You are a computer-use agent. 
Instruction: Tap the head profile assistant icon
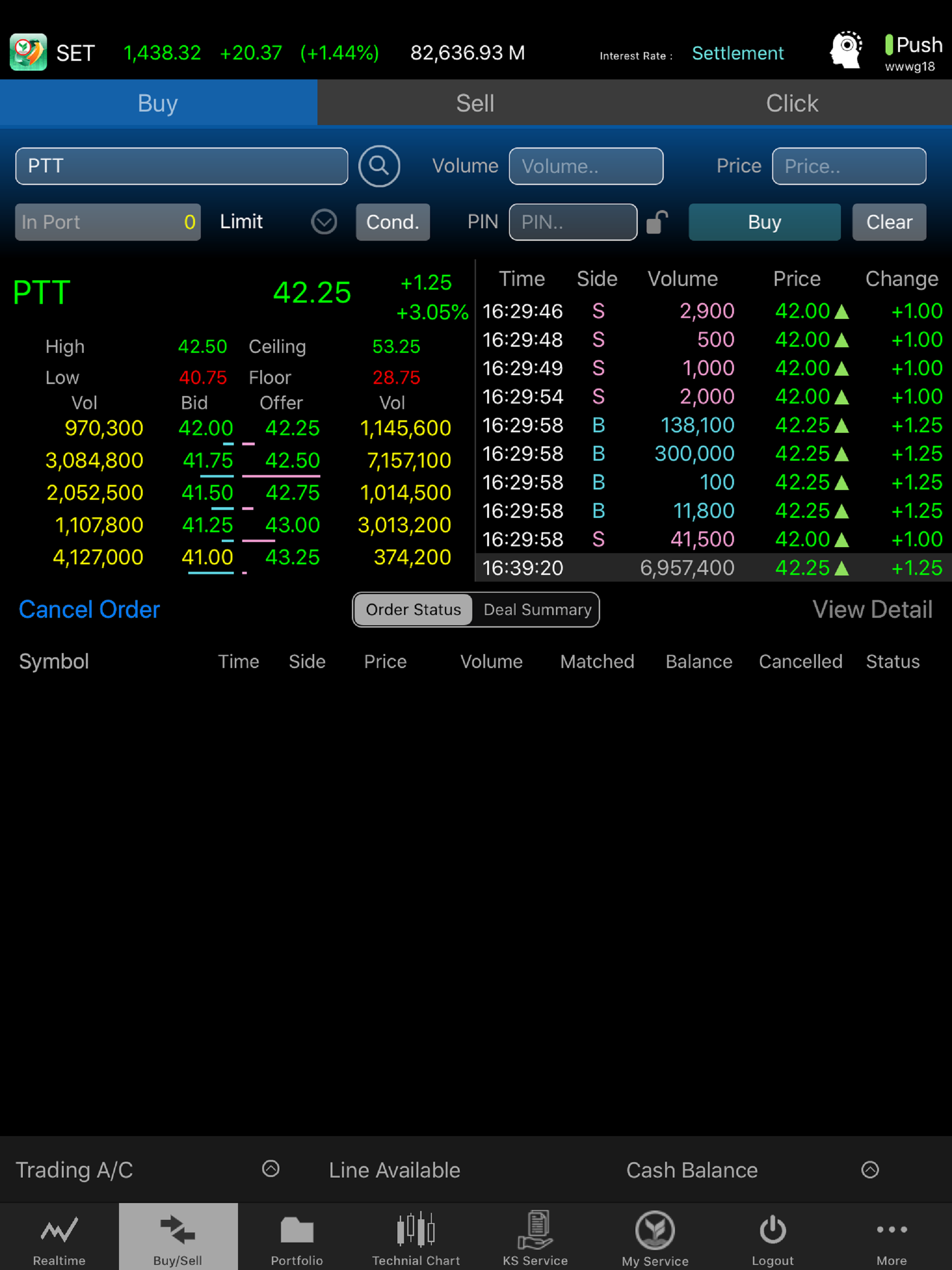[846, 51]
